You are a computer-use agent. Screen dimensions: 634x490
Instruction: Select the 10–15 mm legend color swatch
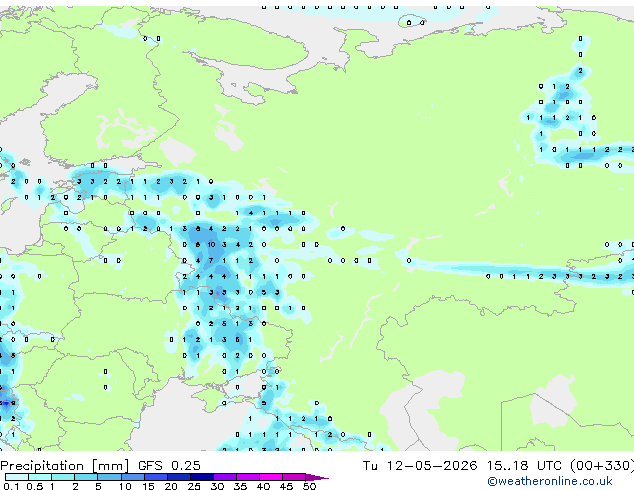coord(133,477)
